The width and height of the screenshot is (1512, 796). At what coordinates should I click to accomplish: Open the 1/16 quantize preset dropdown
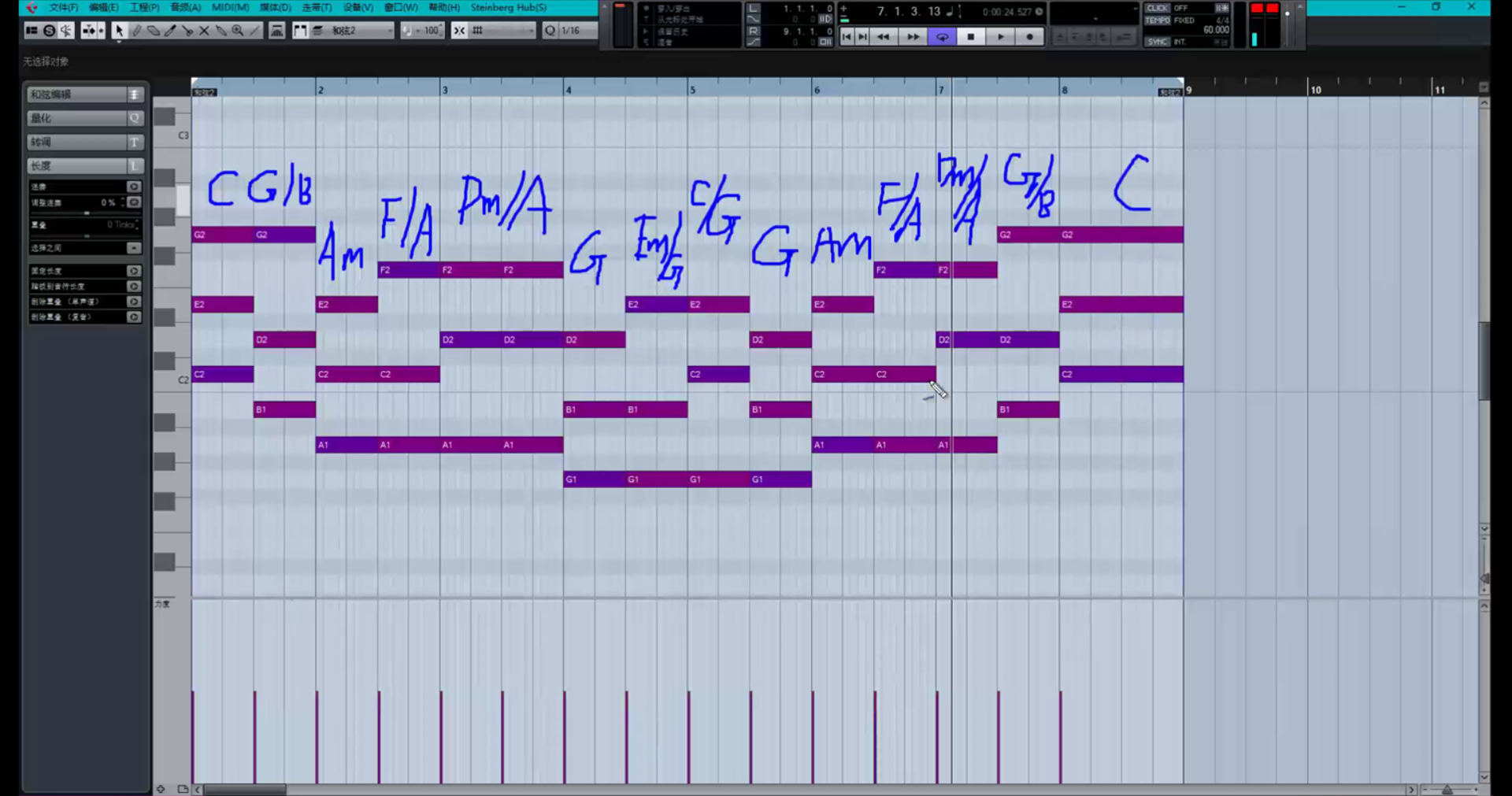pos(579,31)
